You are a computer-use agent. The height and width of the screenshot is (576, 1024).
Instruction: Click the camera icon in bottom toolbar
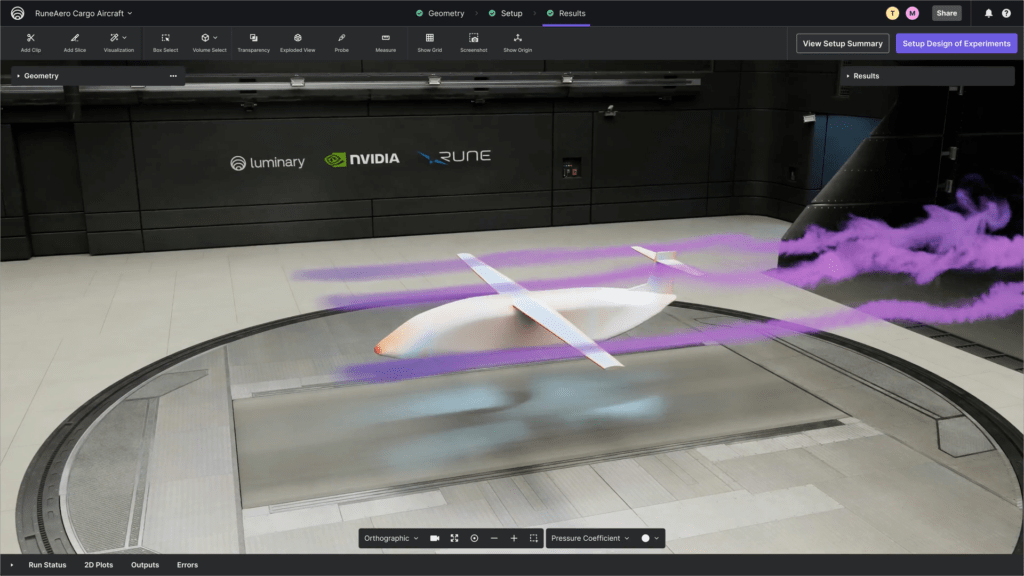[435, 538]
